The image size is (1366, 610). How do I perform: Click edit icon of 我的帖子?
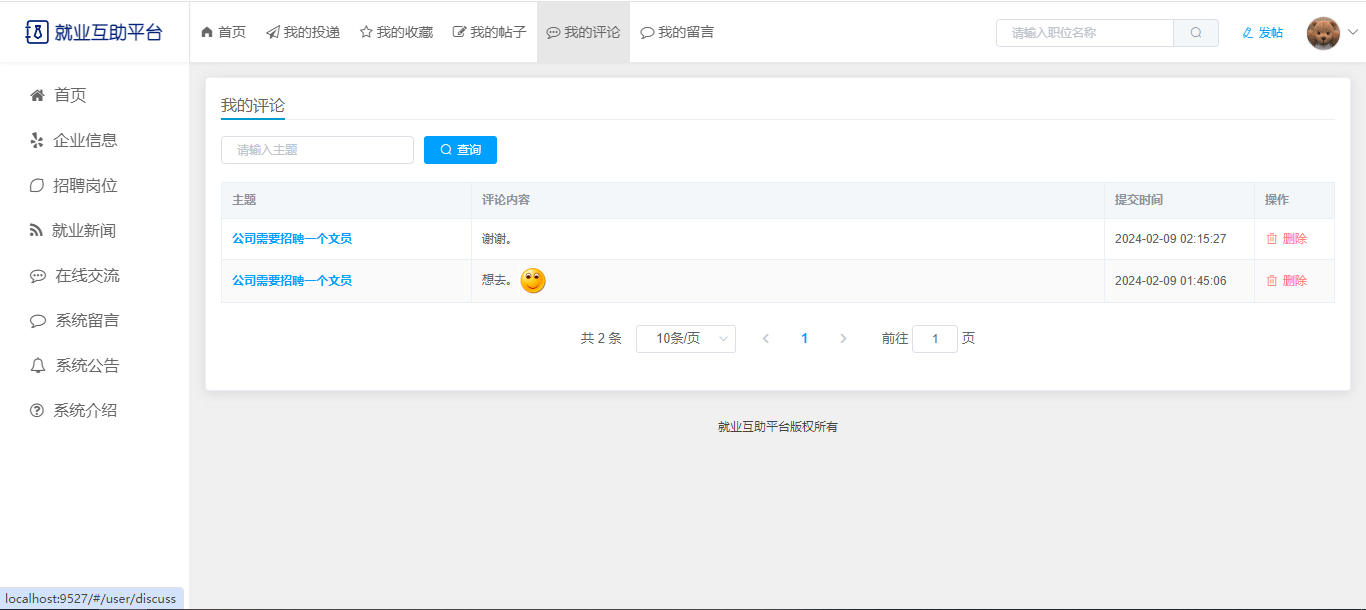460,32
